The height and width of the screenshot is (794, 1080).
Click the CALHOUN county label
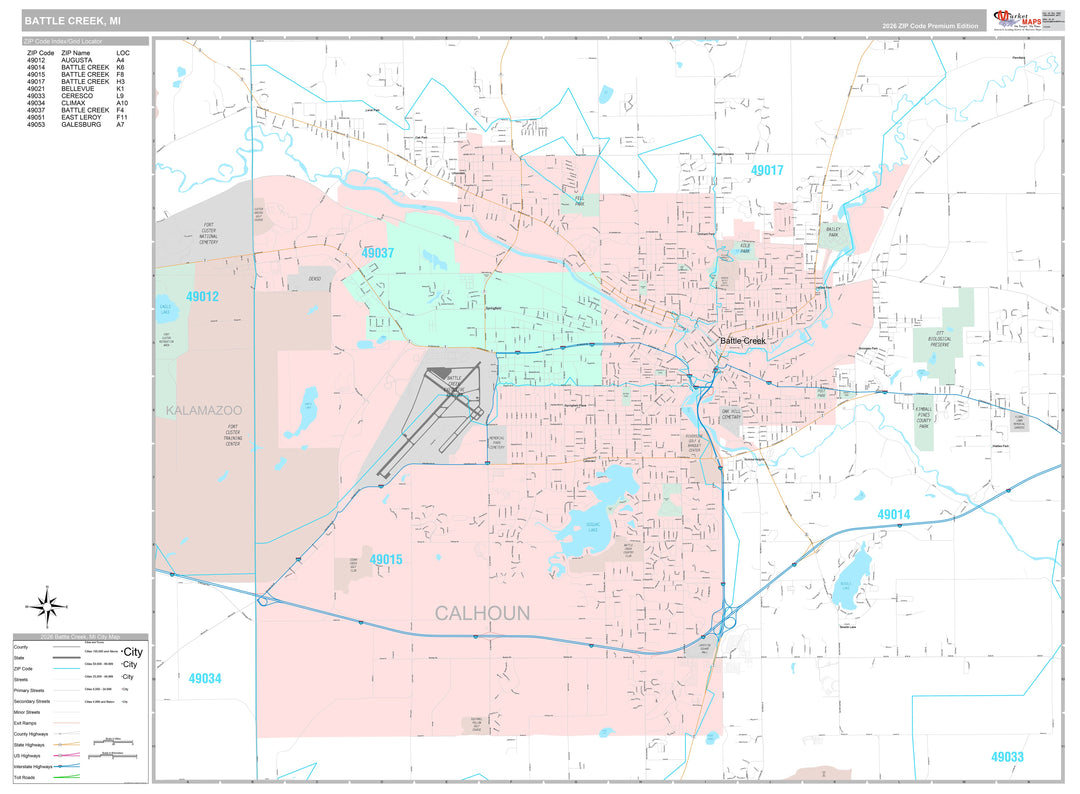[482, 613]
